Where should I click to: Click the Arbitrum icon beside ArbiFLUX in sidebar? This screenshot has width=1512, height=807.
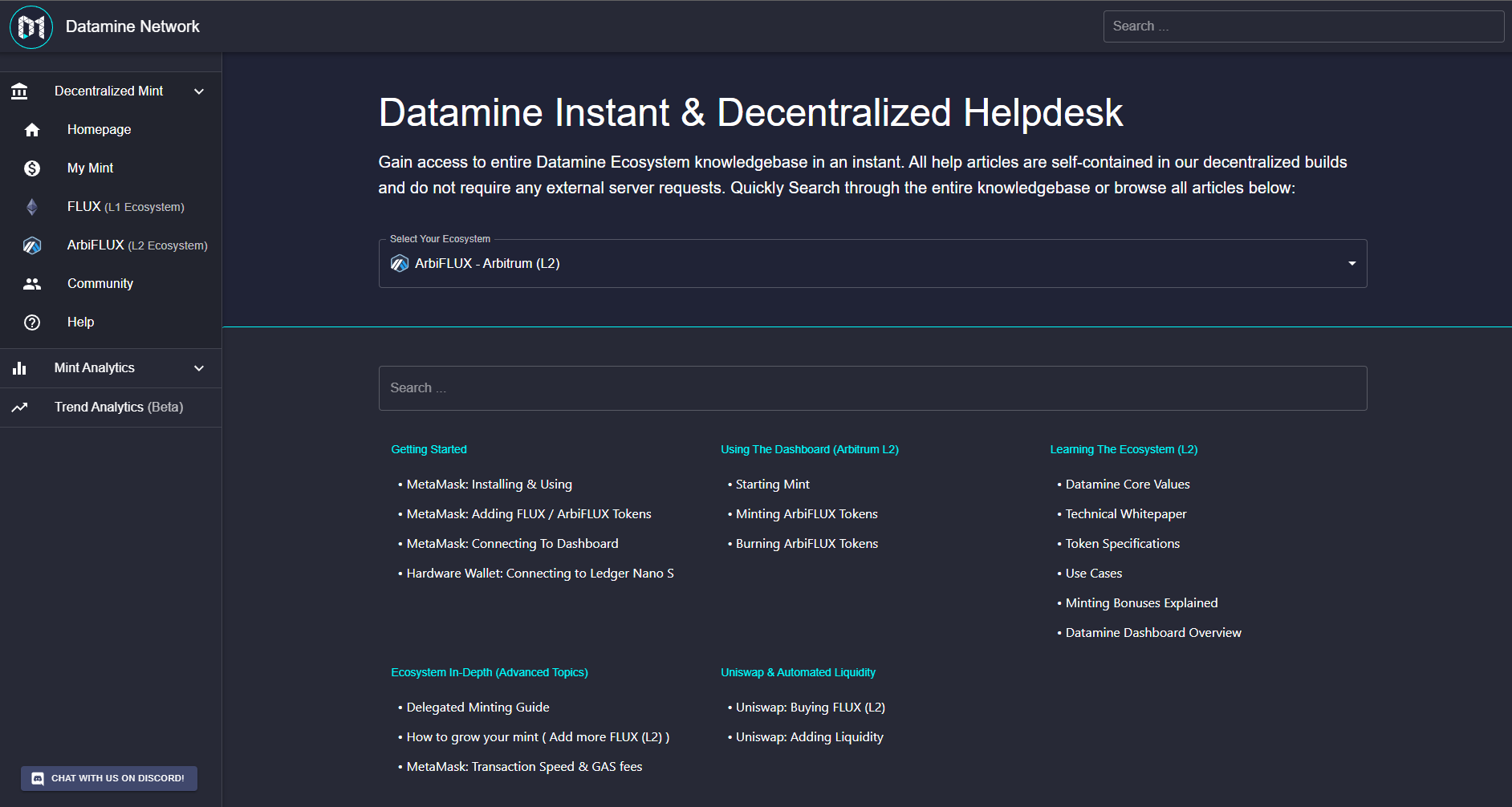(x=32, y=245)
